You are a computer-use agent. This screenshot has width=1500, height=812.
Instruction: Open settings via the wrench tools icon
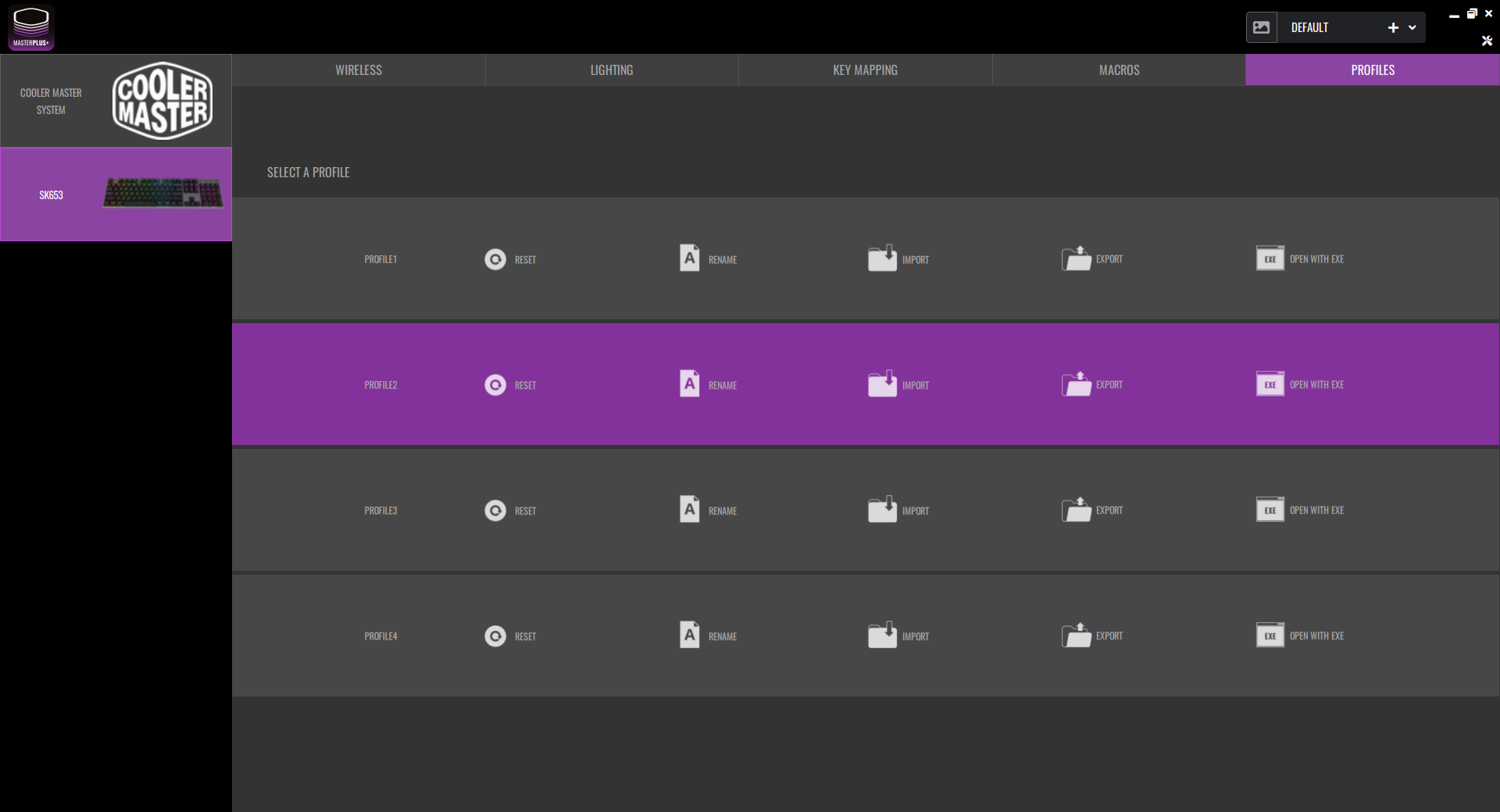[x=1487, y=41]
